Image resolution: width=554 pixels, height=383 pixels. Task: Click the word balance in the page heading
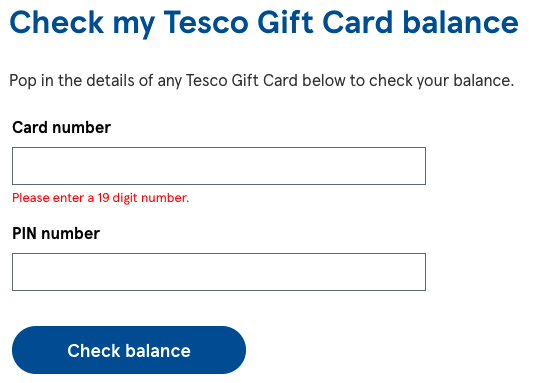tap(461, 23)
